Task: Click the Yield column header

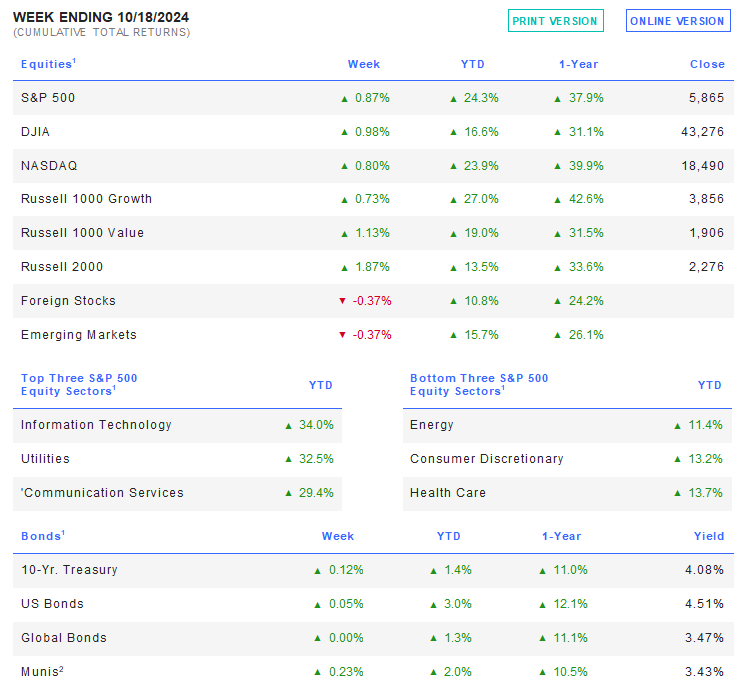Action: (709, 536)
